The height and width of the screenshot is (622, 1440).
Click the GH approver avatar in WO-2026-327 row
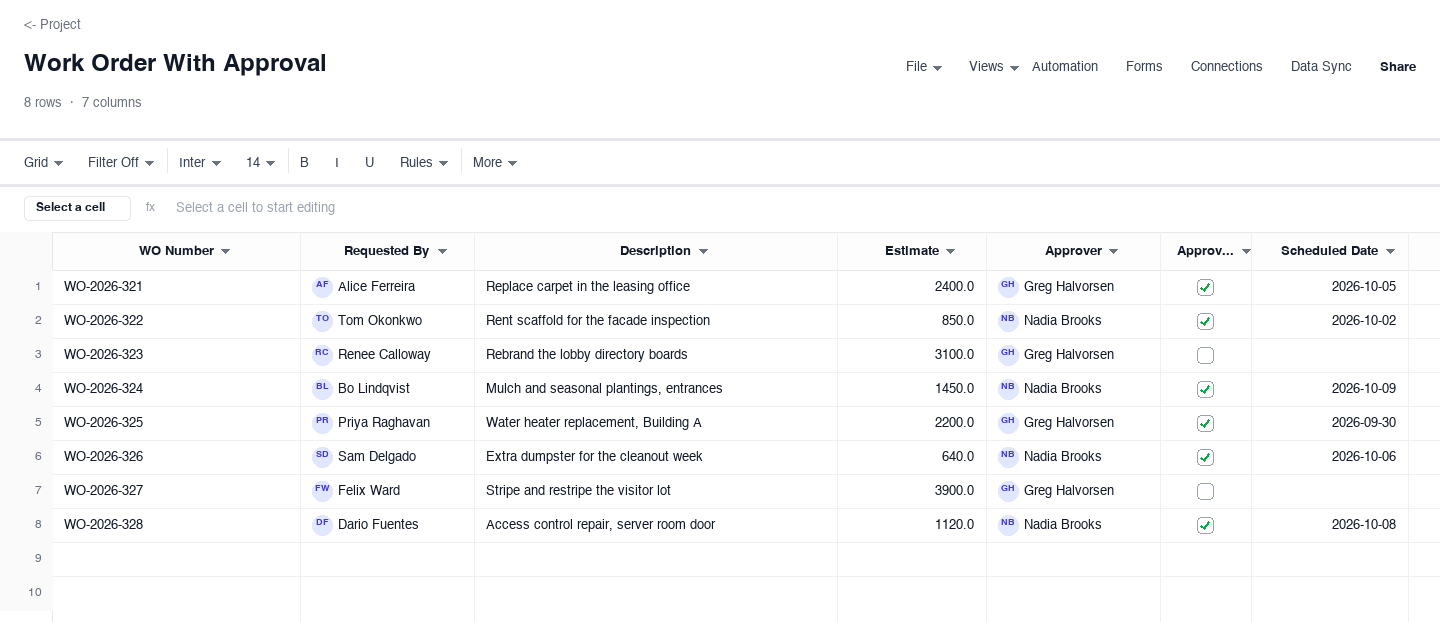[x=1008, y=491]
